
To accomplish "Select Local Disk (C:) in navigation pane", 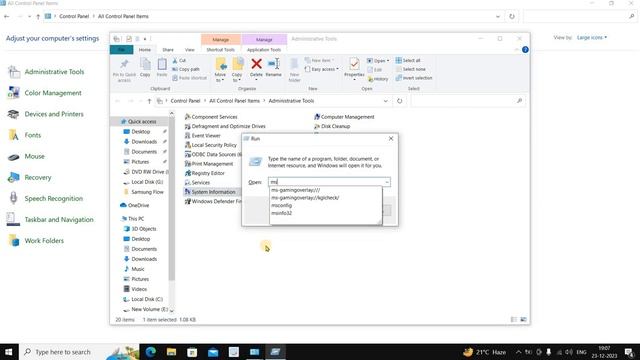I will [143, 299].
